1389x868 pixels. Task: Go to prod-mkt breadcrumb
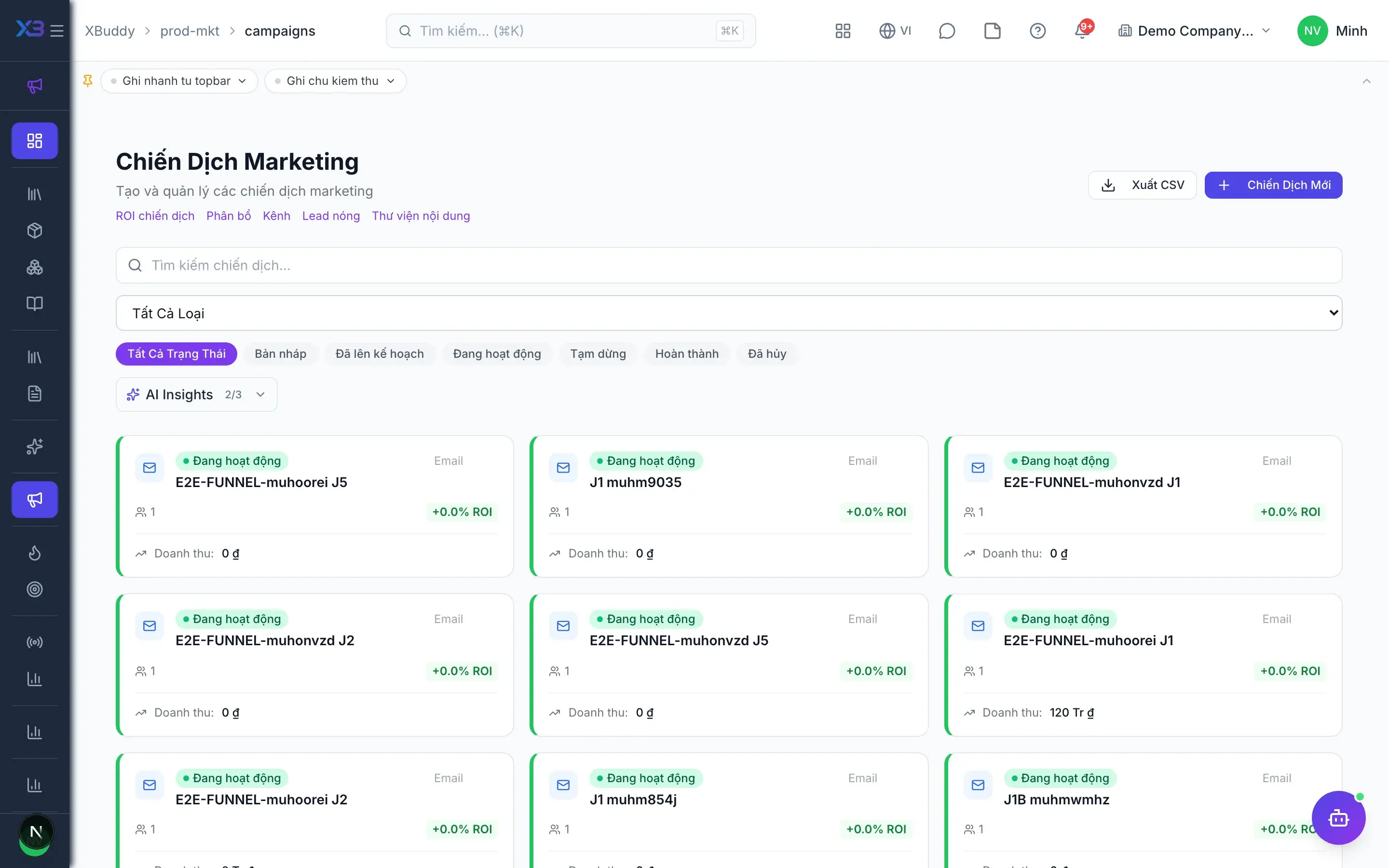click(190, 31)
